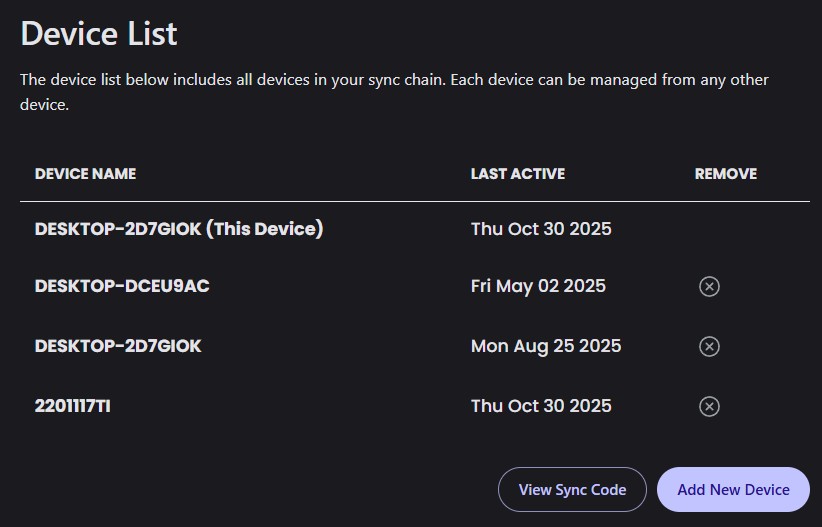822x527 pixels.
Task: Click the LAST ACTIVE column header
Action: pos(517,174)
